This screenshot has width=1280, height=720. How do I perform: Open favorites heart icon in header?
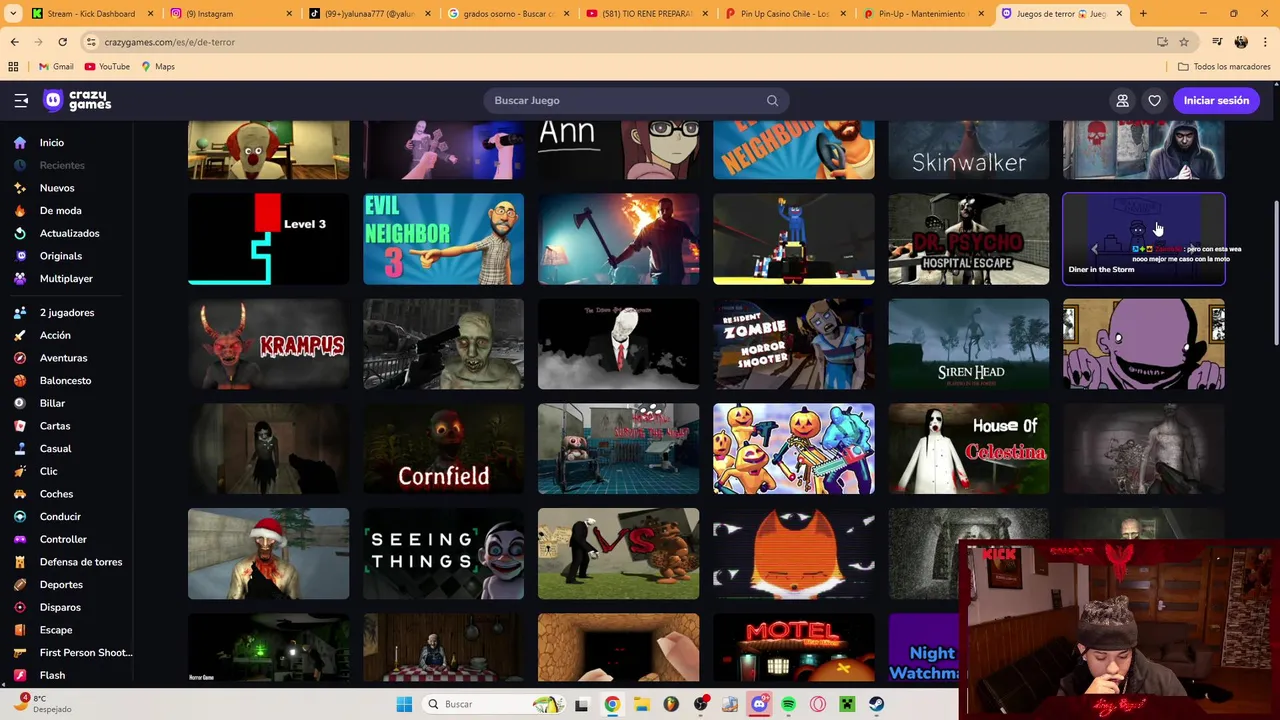click(1154, 100)
